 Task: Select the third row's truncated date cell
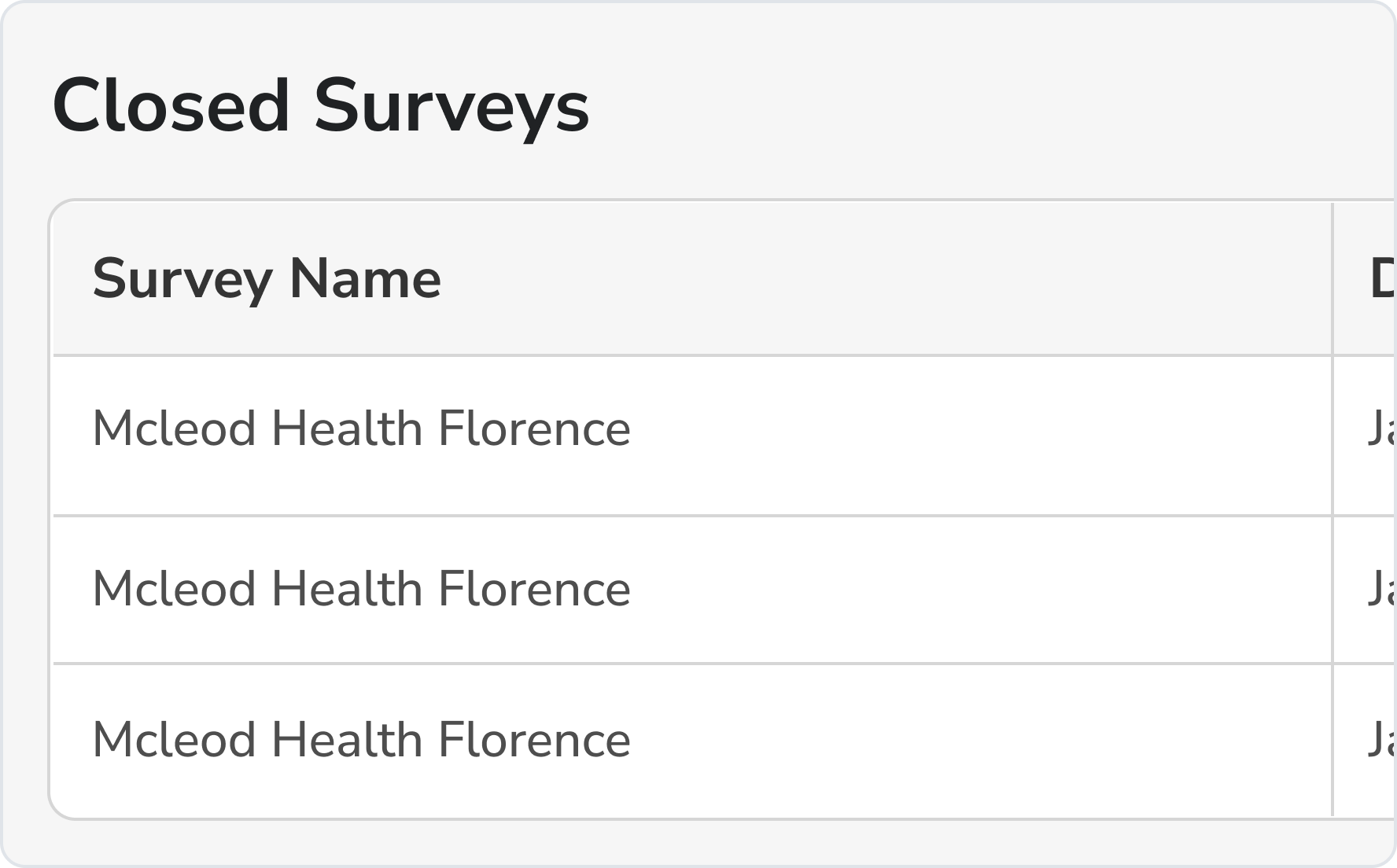1382,740
